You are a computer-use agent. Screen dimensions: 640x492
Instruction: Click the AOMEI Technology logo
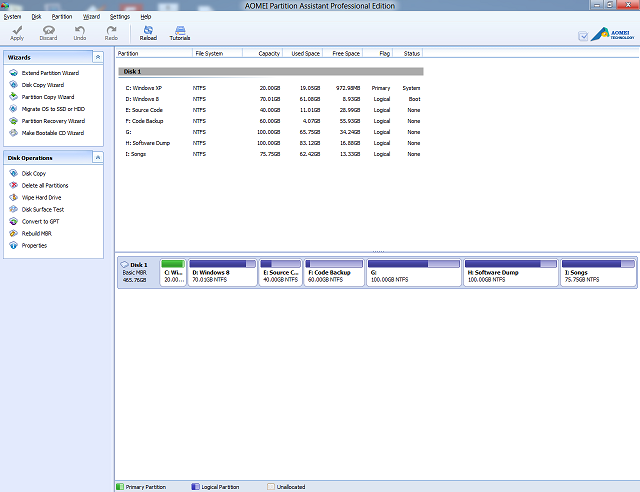point(612,34)
